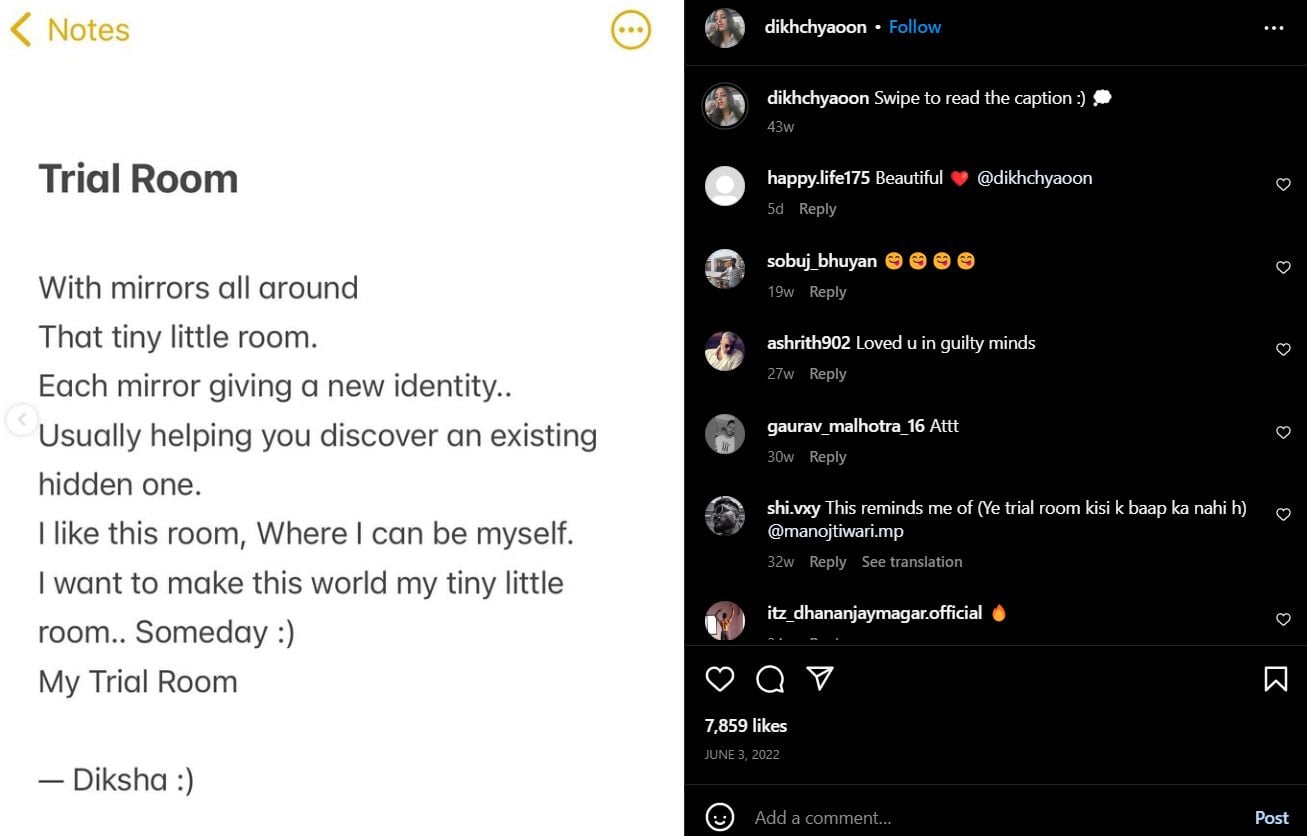
Task: Share the post with the paper plane icon
Action: (819, 679)
